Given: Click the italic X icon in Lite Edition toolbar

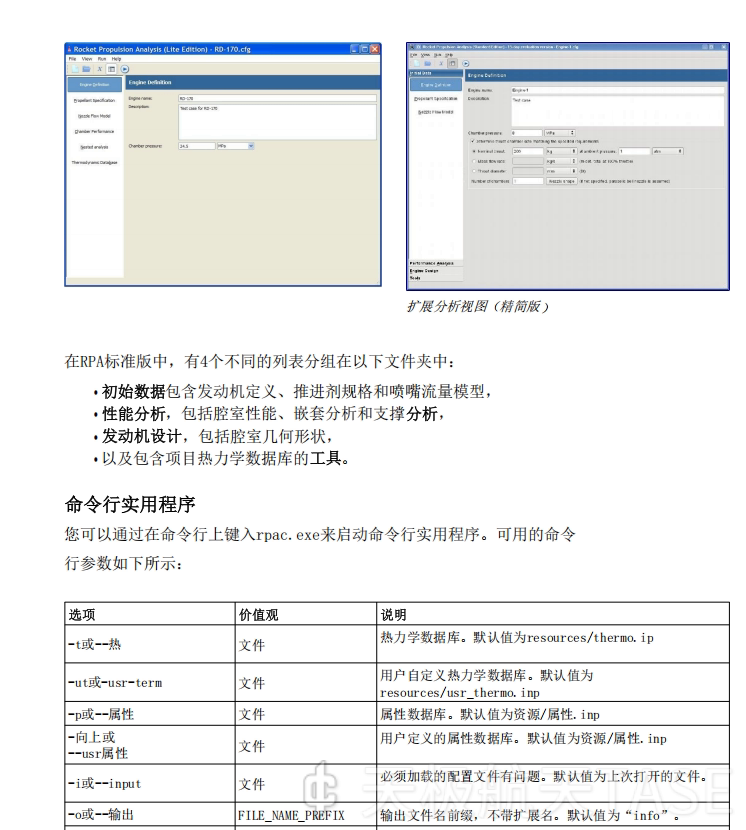Looking at the screenshot, I should tap(99, 69).
